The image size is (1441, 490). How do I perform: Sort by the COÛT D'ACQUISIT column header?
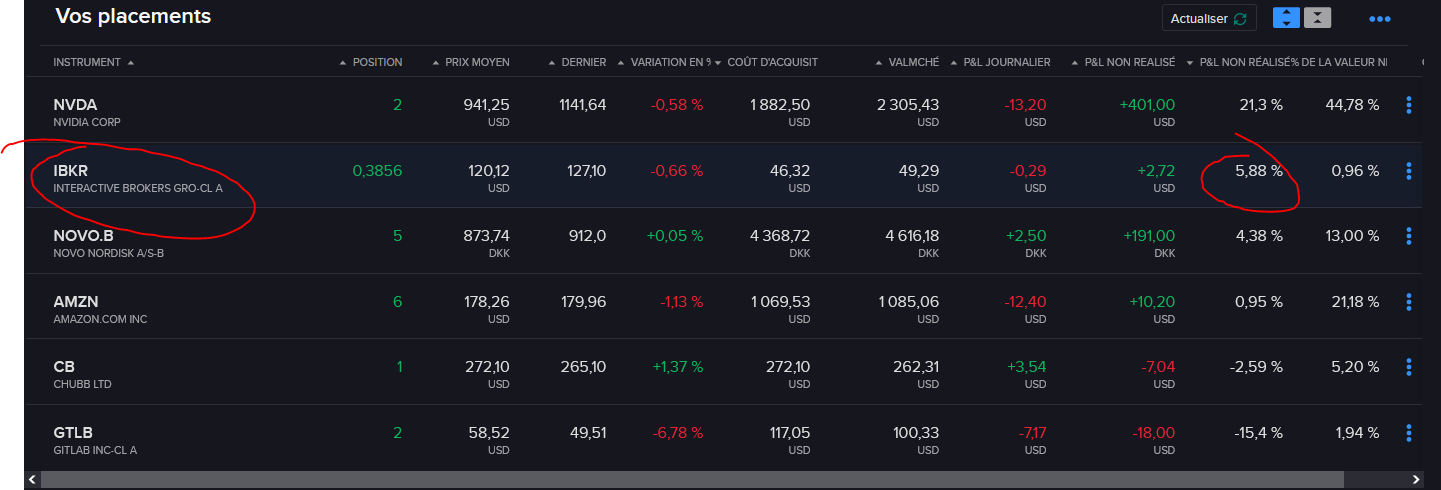click(x=766, y=62)
